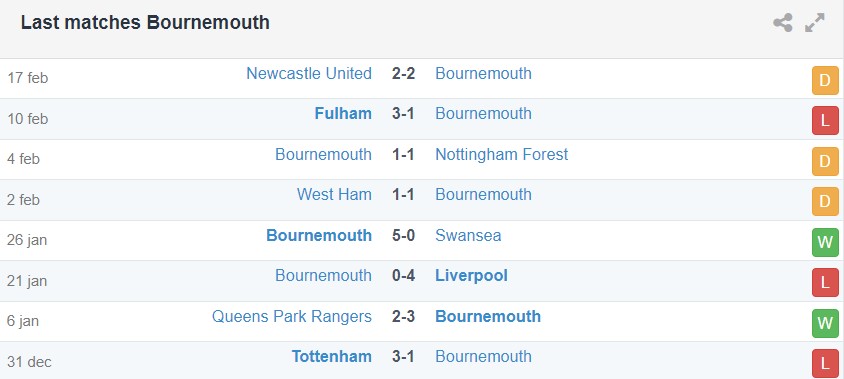Screen dimensions: 844x379
Task: Click the L badge for Liverpool match
Action: click(x=825, y=283)
